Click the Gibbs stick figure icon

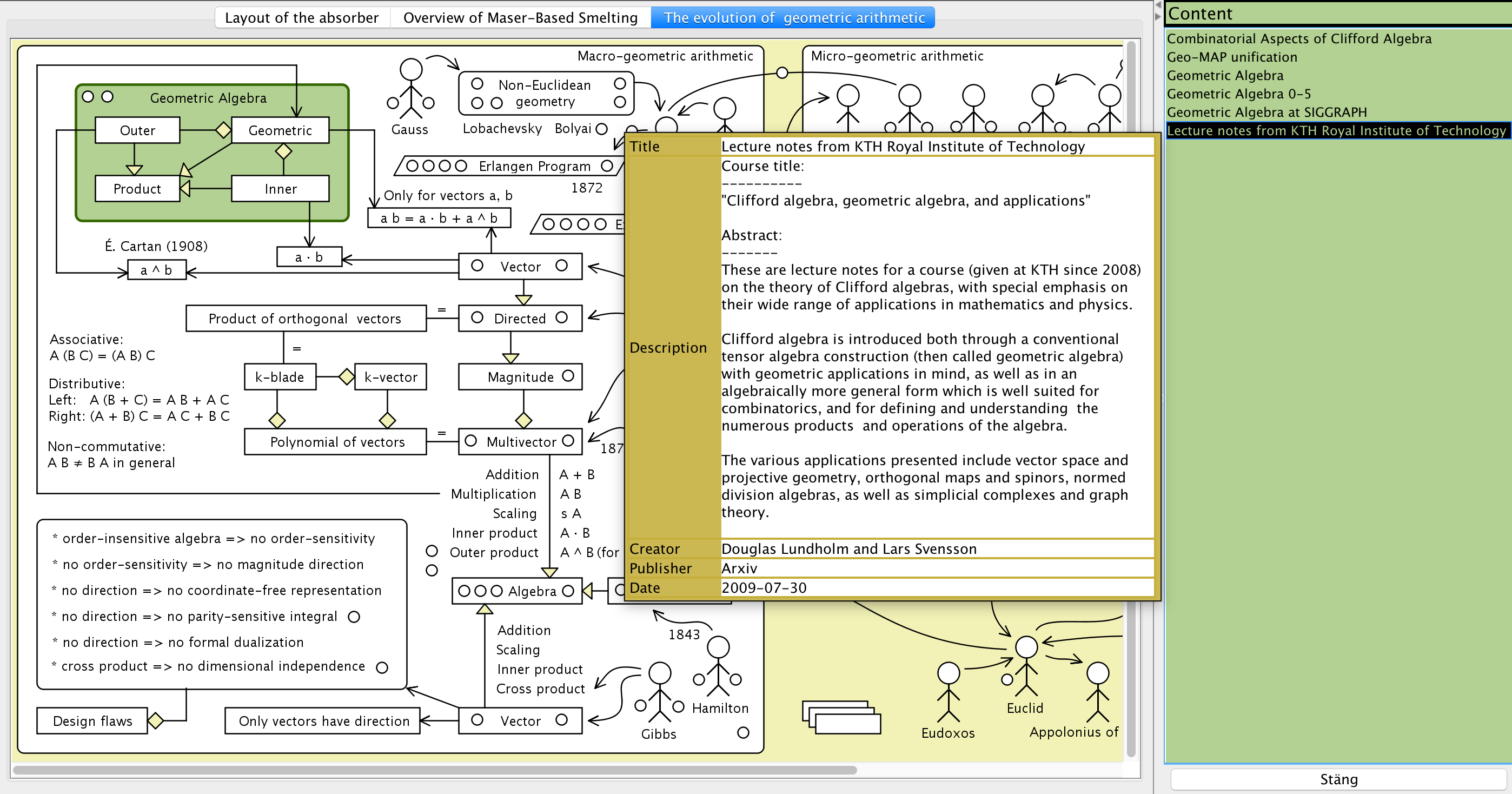click(660, 692)
